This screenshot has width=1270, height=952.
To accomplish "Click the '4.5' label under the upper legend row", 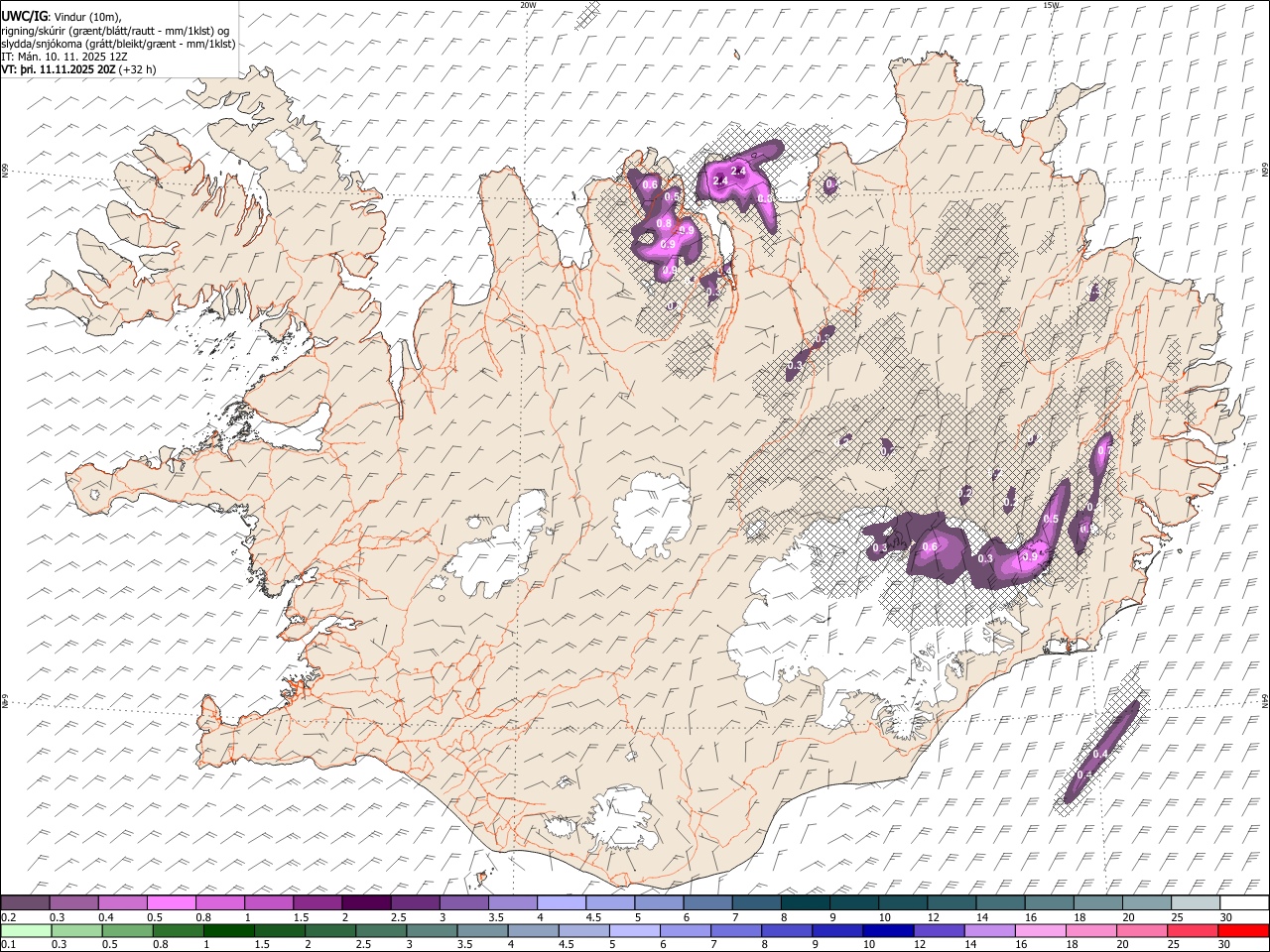I will tap(592, 917).
